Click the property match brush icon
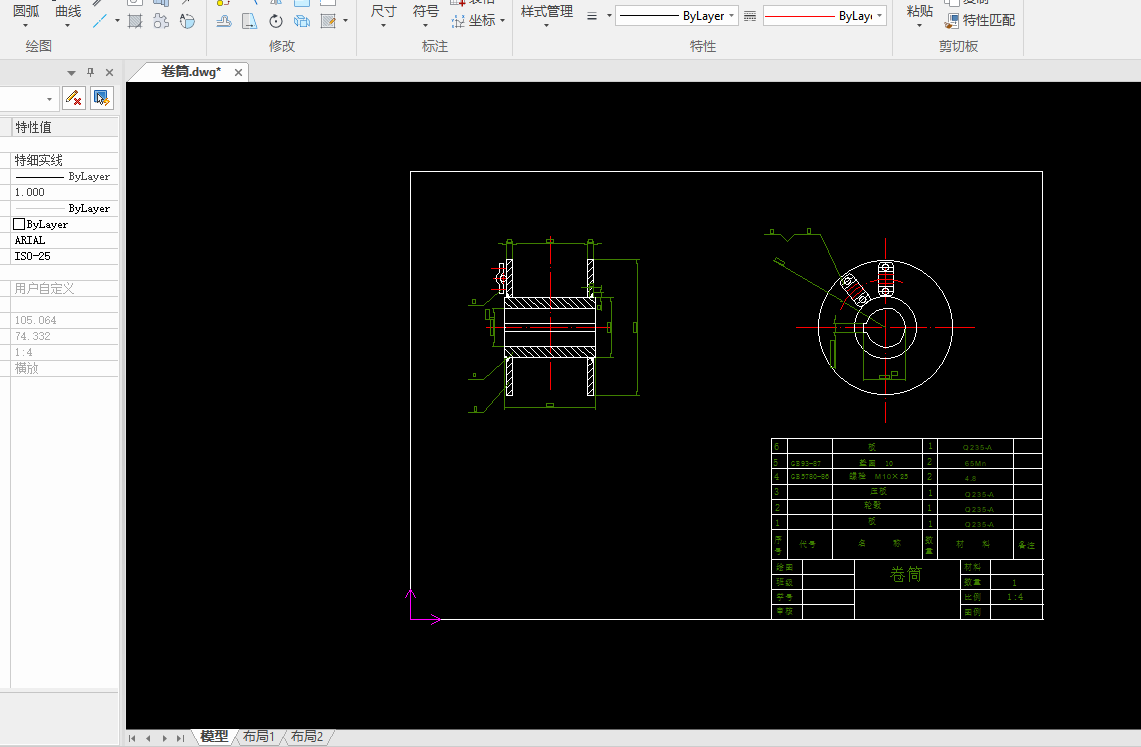The width and height of the screenshot is (1141, 747). tap(952, 21)
